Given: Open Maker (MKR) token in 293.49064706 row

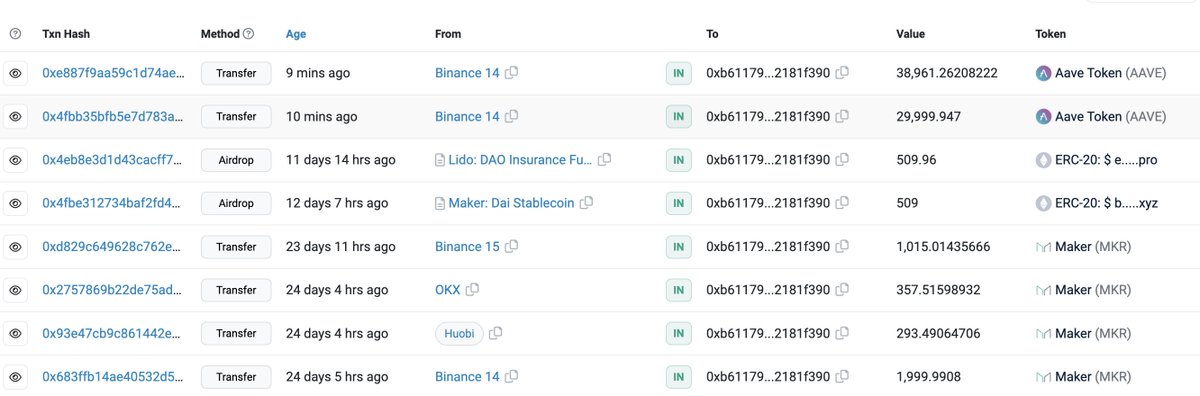Looking at the screenshot, I should pos(1083,333).
